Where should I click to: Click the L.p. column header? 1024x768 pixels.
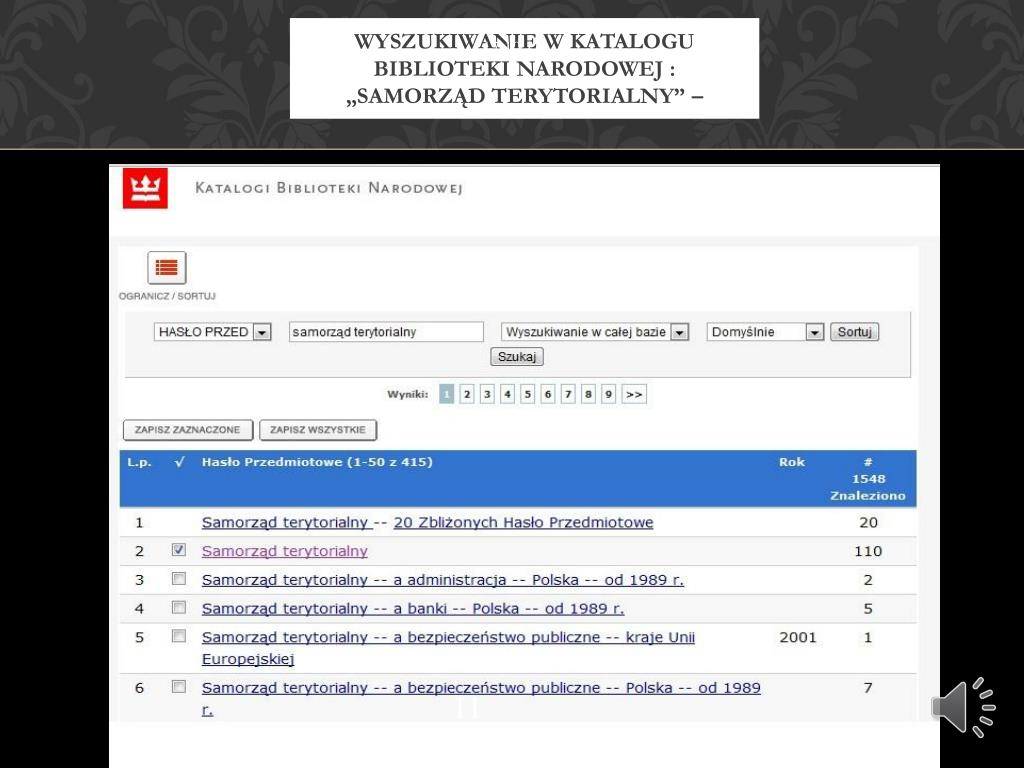point(139,462)
